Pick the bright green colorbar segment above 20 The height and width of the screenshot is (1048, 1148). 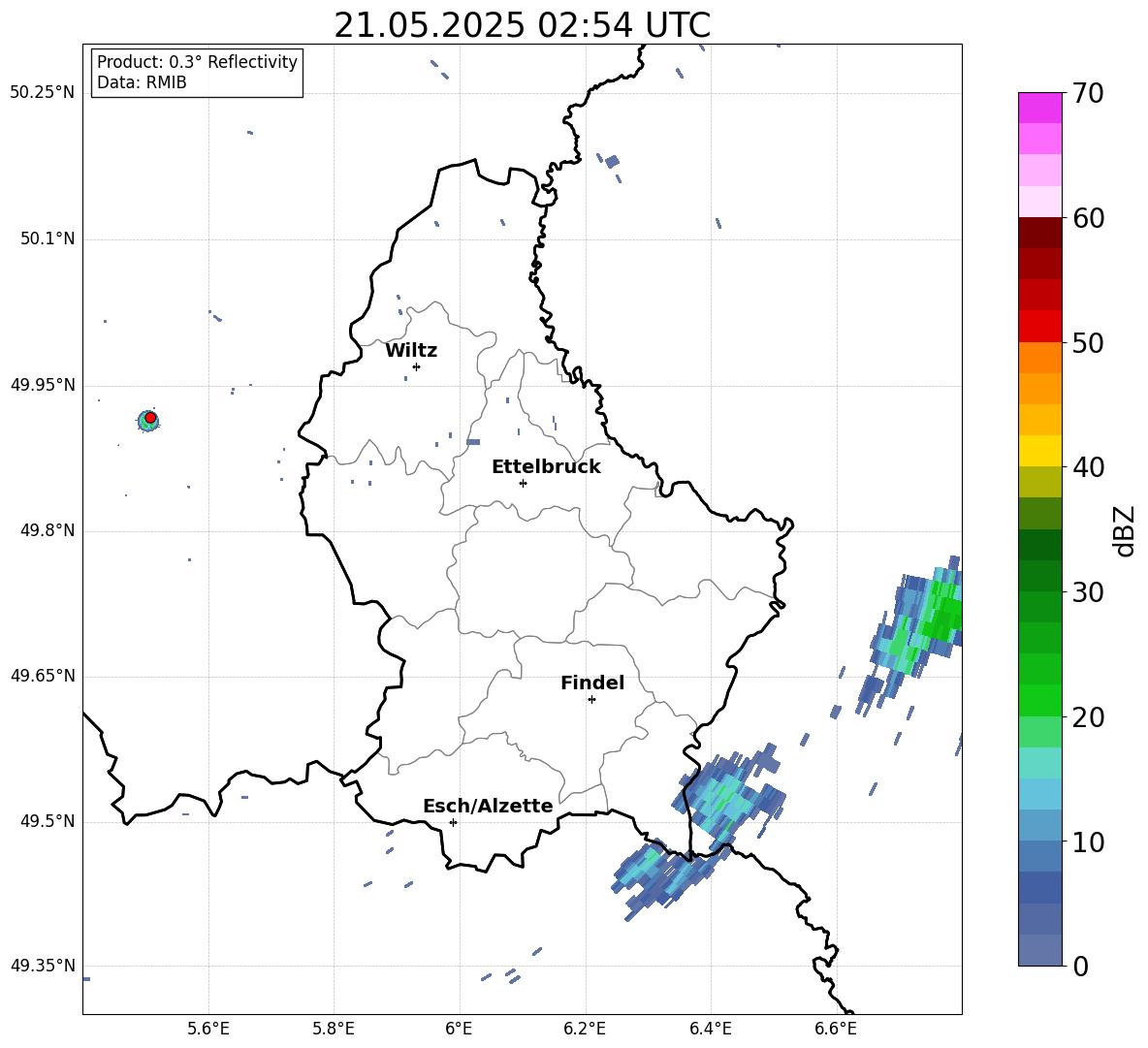tap(1039, 700)
